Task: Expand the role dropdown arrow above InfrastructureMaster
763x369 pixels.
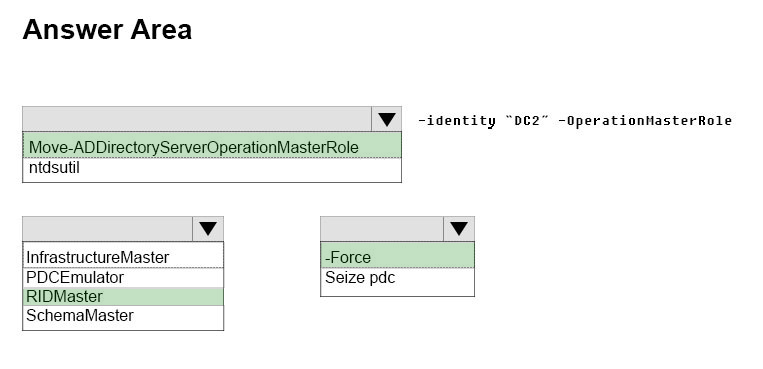Action: (208, 229)
